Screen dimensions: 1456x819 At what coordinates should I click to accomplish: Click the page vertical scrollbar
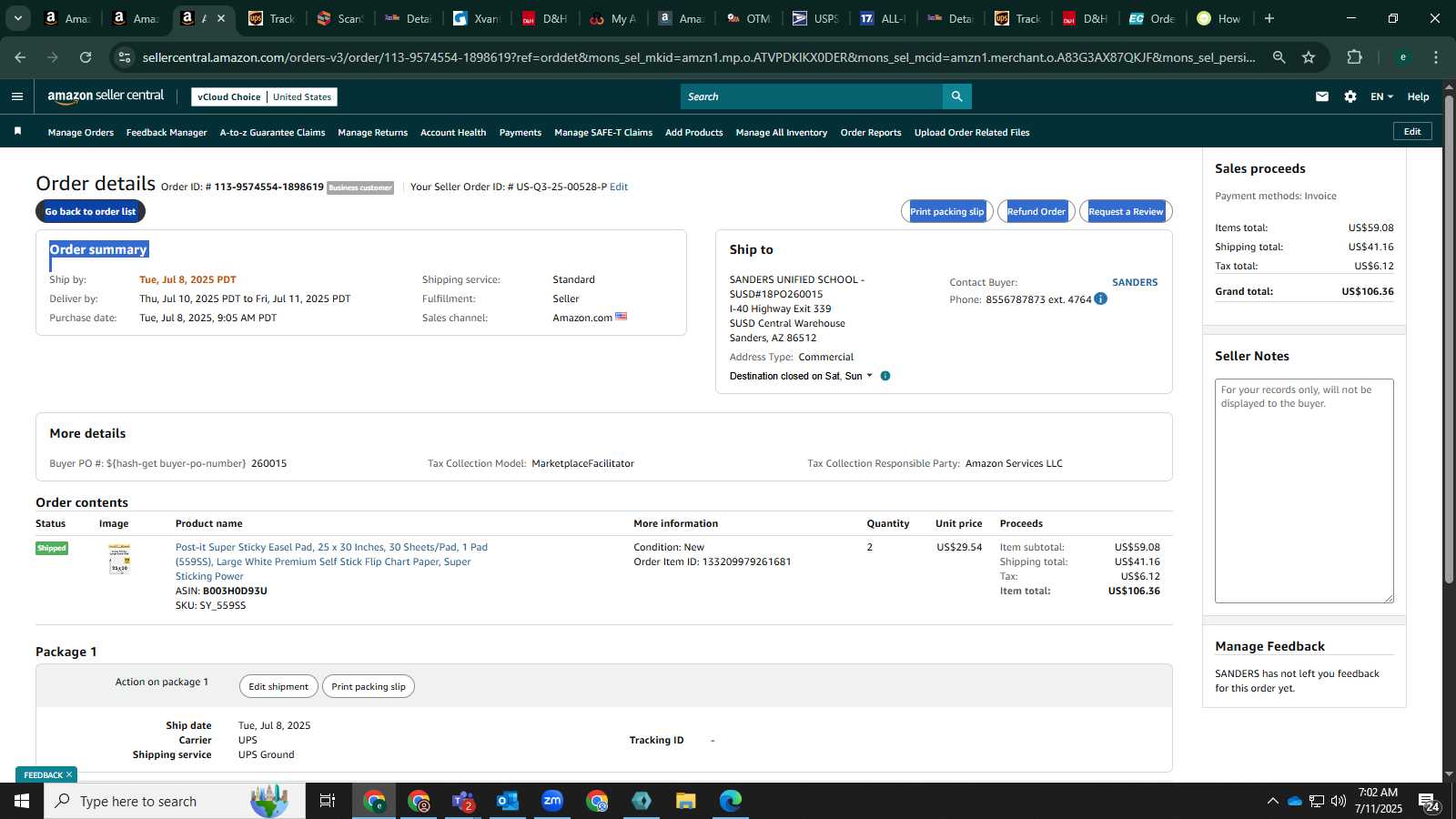(x=1449, y=339)
